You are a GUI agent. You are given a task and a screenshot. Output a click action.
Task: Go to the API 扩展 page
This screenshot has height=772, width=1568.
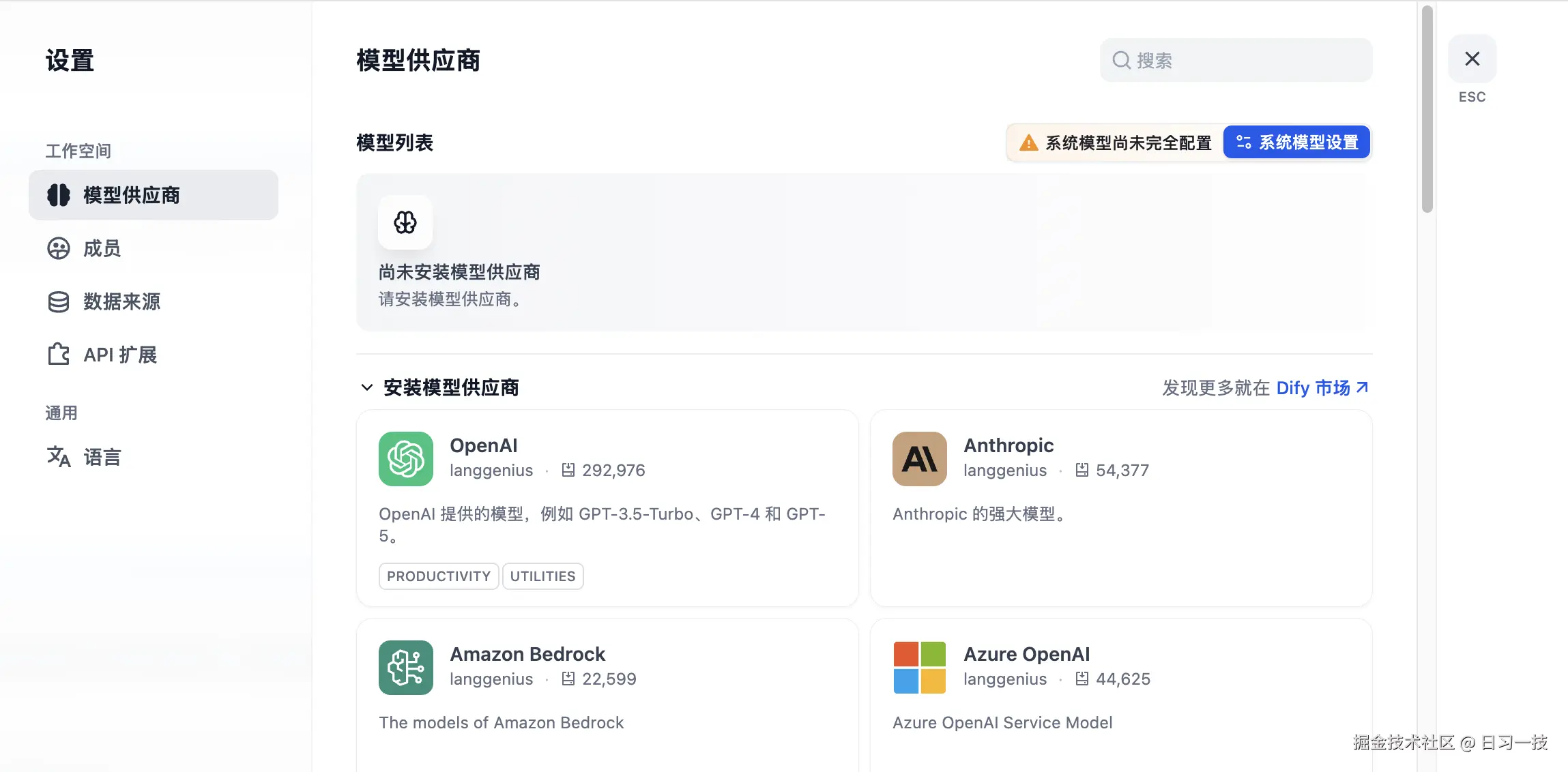(120, 355)
